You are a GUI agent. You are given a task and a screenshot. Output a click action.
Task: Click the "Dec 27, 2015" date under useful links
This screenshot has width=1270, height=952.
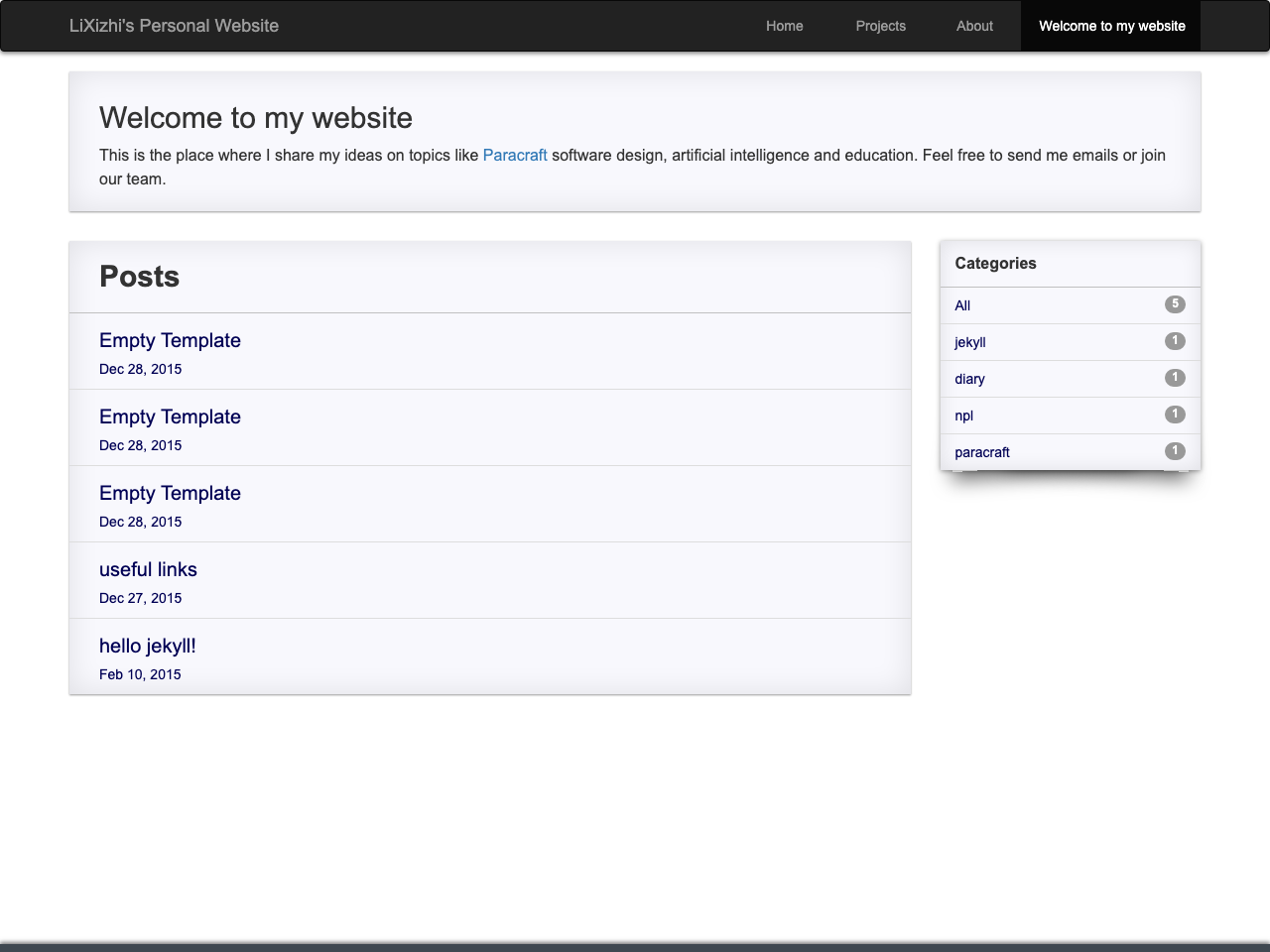point(140,598)
